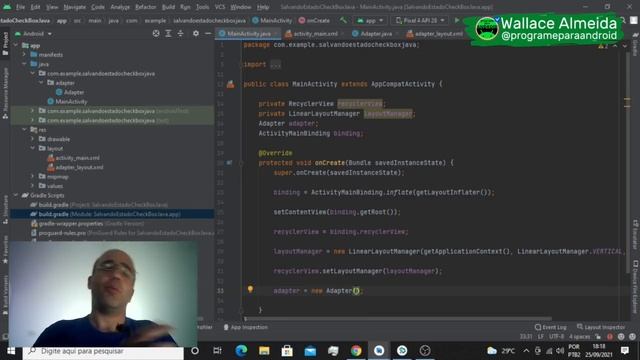Open Favorites tool window stripe
The height and width of the screenshot is (360, 640).
point(5,249)
